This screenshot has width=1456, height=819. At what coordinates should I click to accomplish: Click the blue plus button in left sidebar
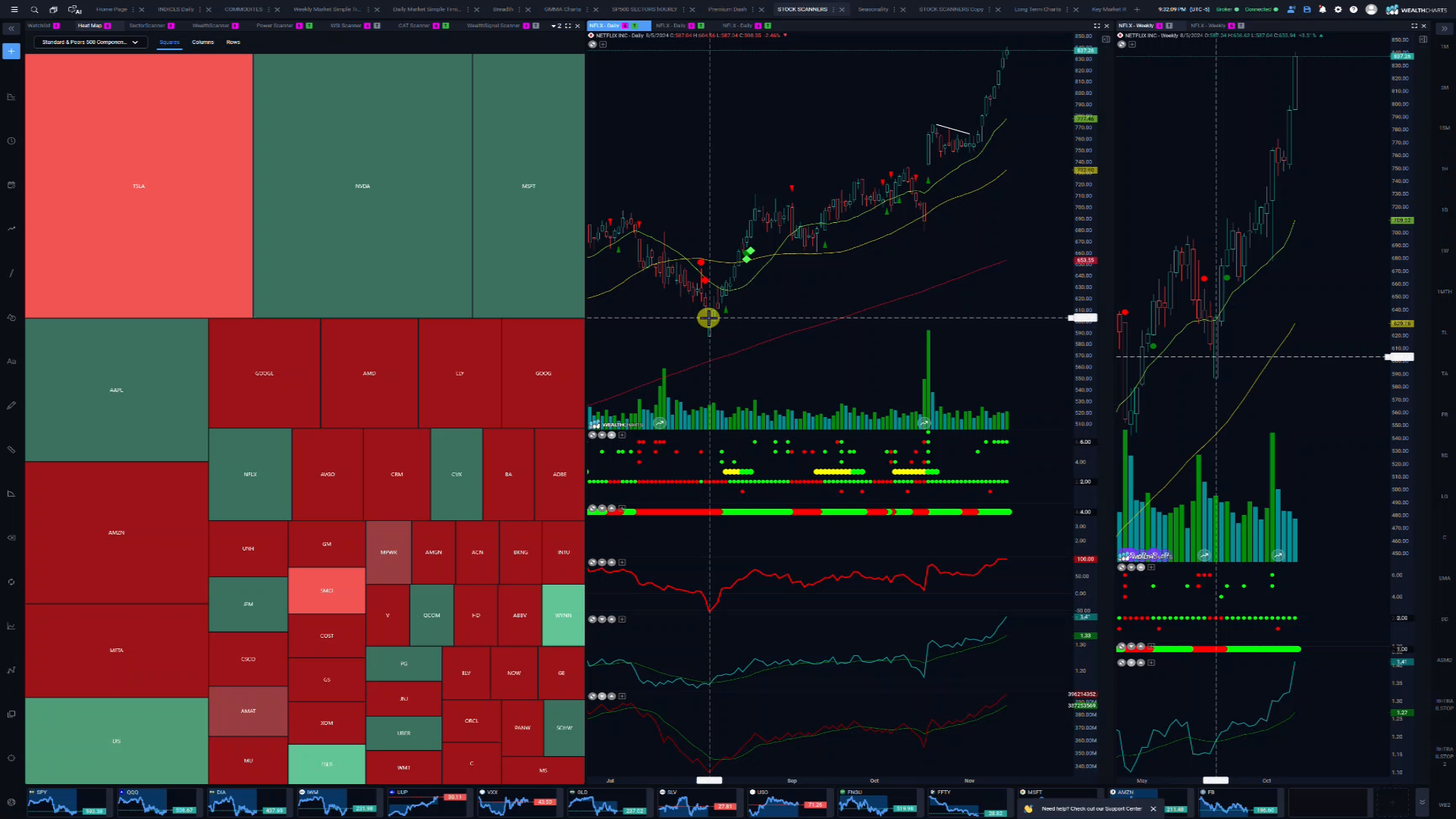tap(11, 51)
